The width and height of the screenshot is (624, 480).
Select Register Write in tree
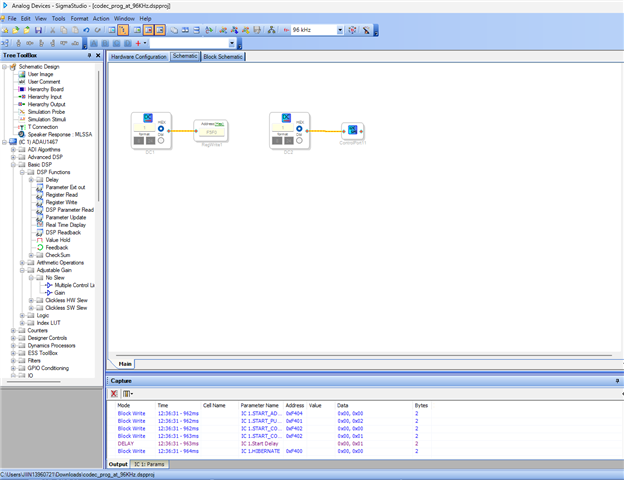pyautogui.click(x=61, y=202)
